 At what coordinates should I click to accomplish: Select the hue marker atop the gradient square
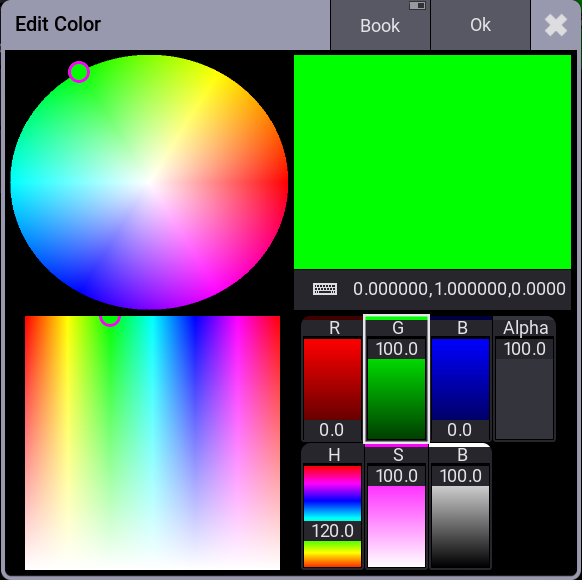[110, 319]
